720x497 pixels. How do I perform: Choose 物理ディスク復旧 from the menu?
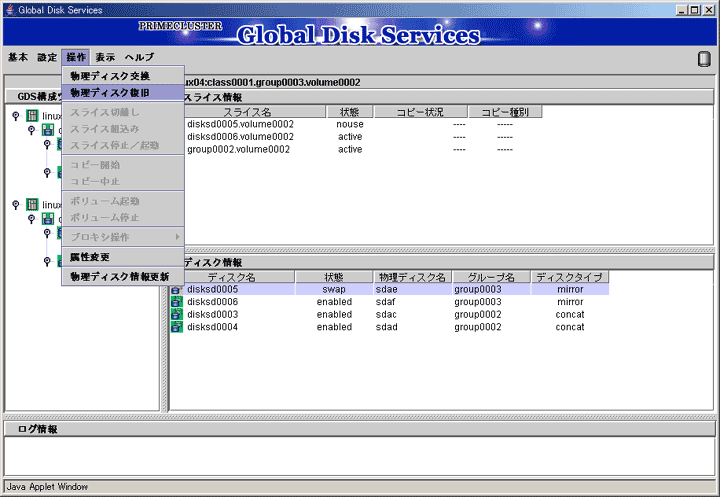click(123, 93)
